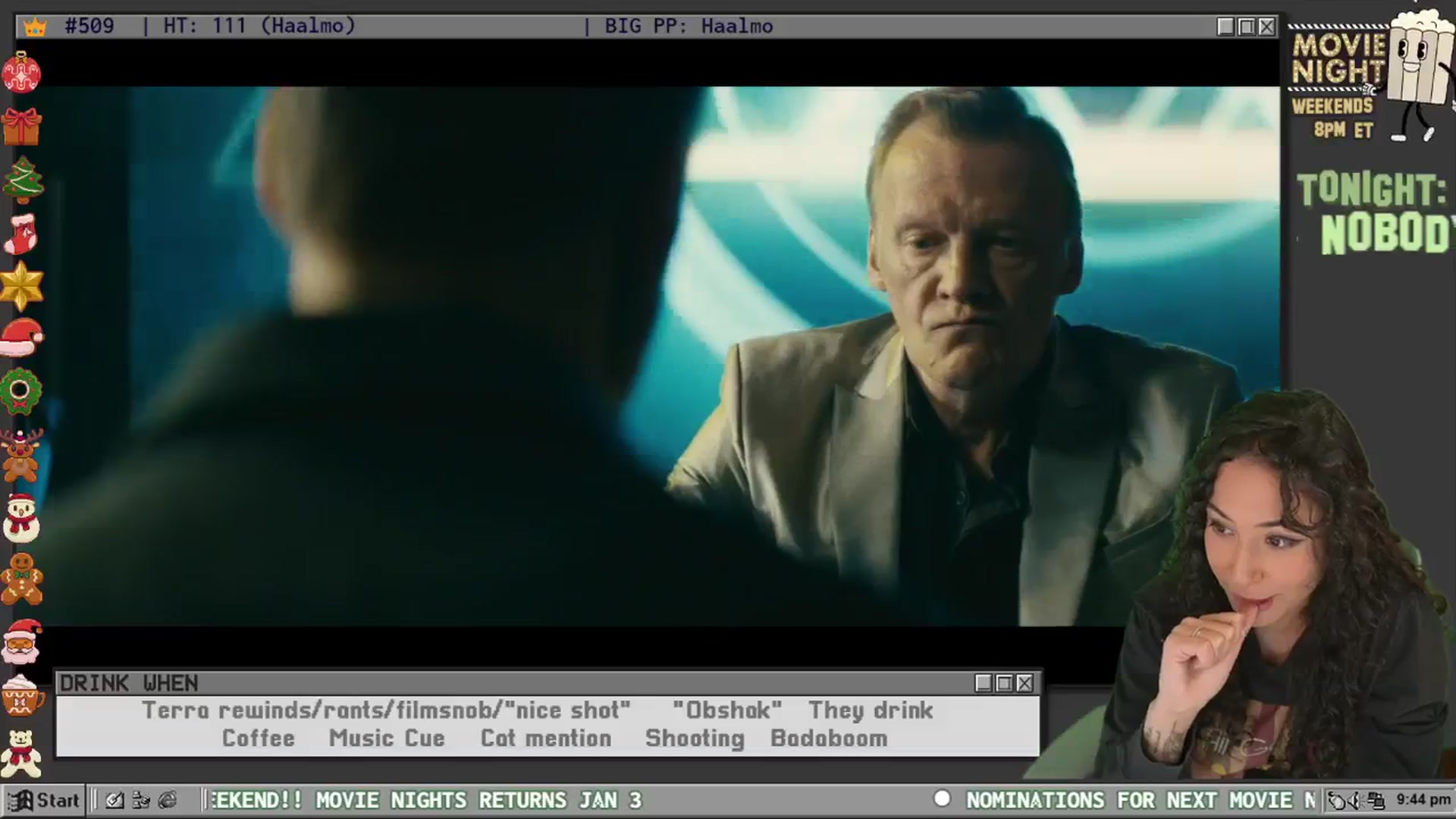
Task: Click the white dot in the taskbar ticker
Action: [942, 799]
